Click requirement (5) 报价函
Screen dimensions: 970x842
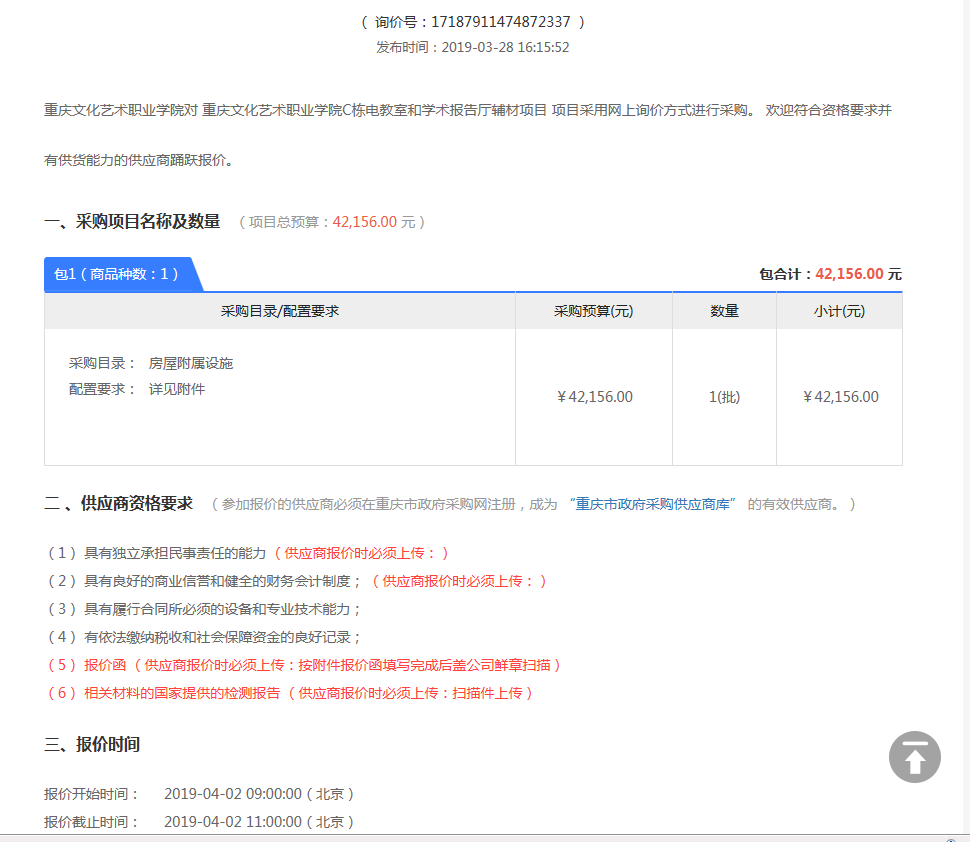tap(304, 665)
